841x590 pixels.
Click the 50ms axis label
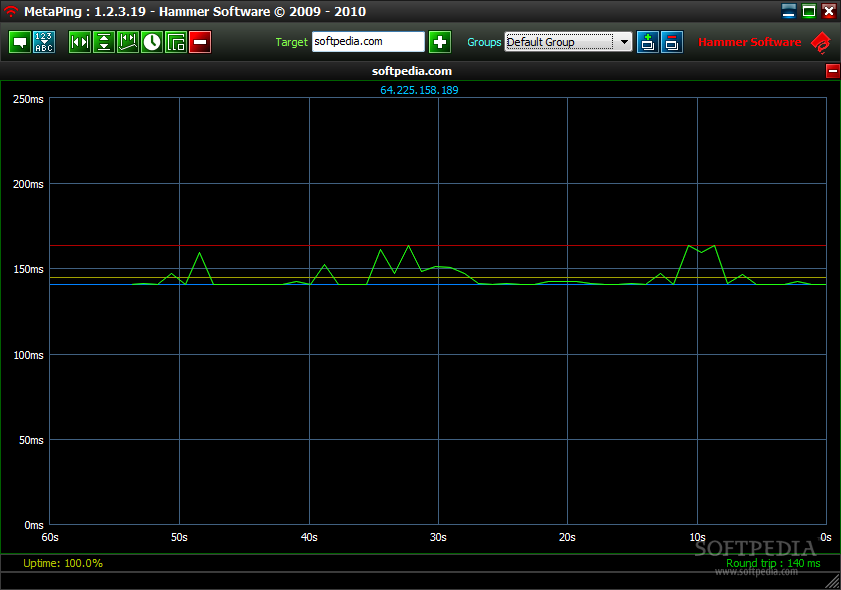(x=31, y=440)
